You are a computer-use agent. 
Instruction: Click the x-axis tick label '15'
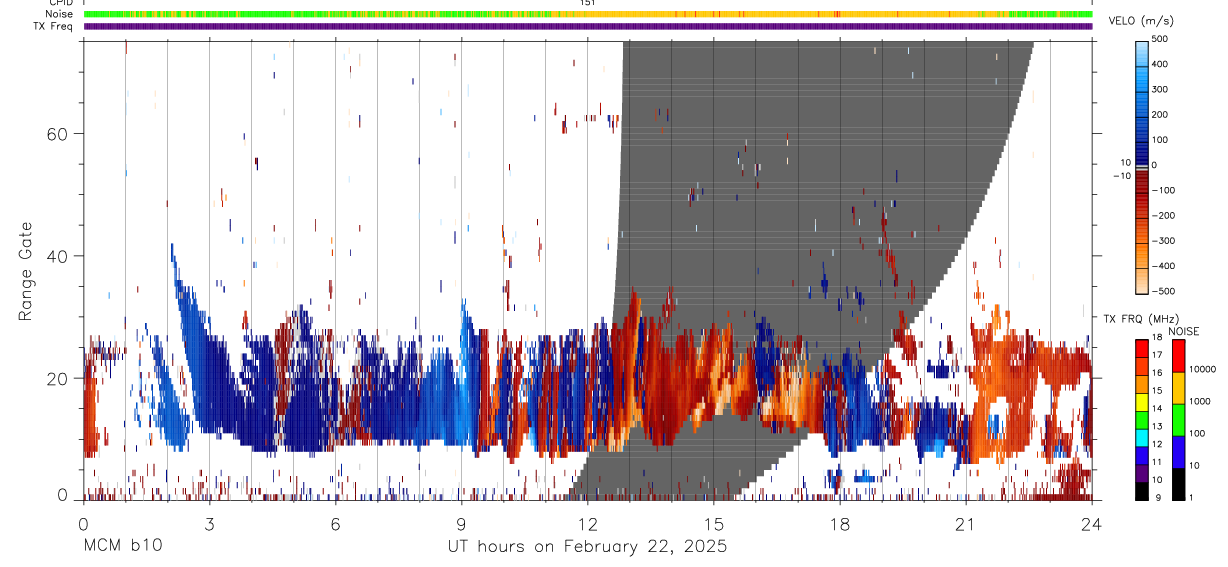713,524
